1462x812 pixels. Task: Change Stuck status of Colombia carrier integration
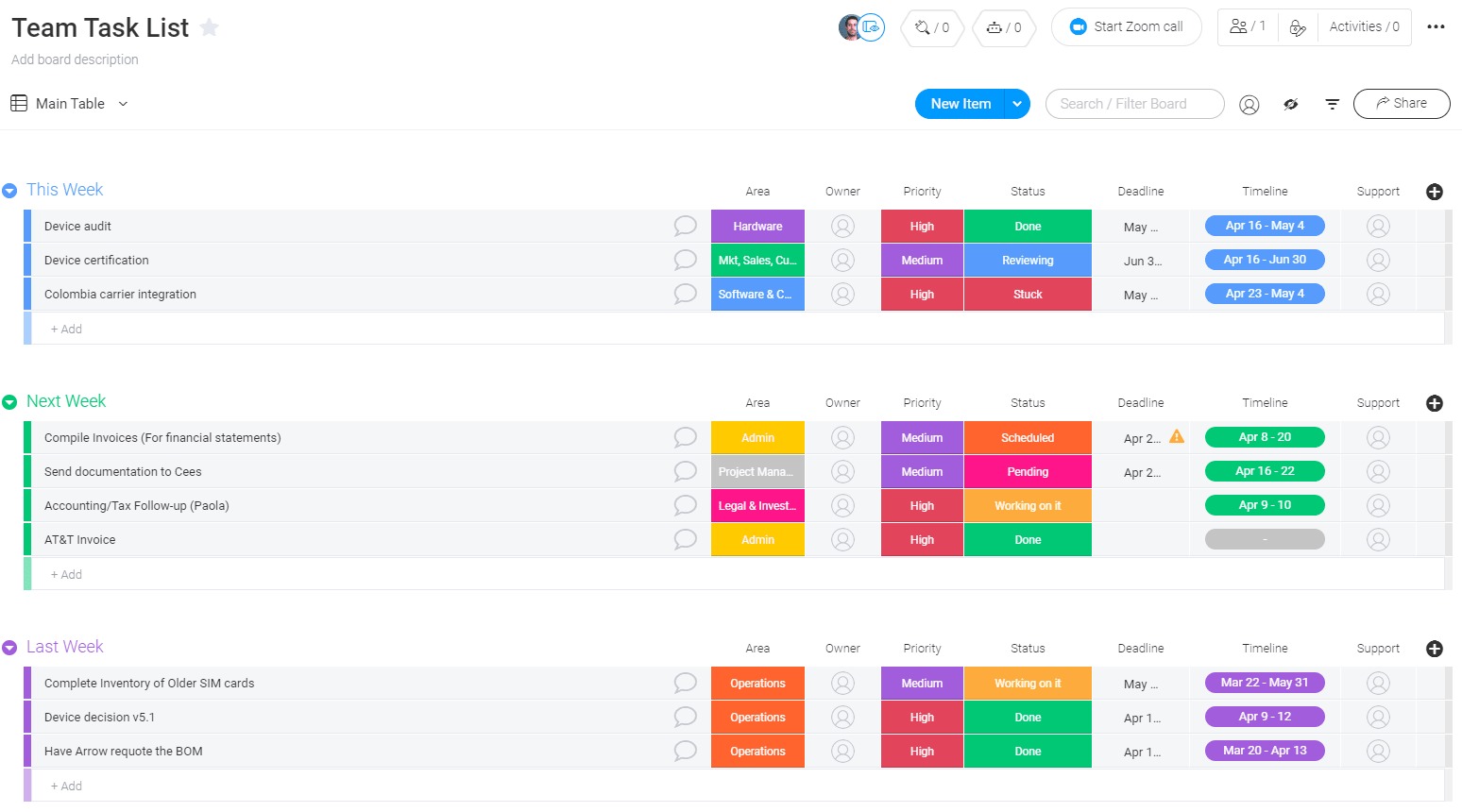[1028, 295]
